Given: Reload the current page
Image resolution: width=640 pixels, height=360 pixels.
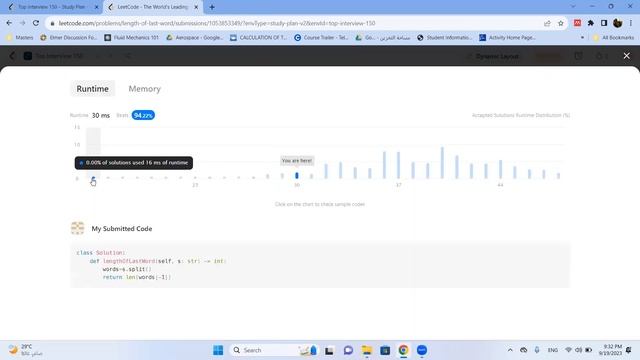Looking at the screenshot, I should (36, 23).
